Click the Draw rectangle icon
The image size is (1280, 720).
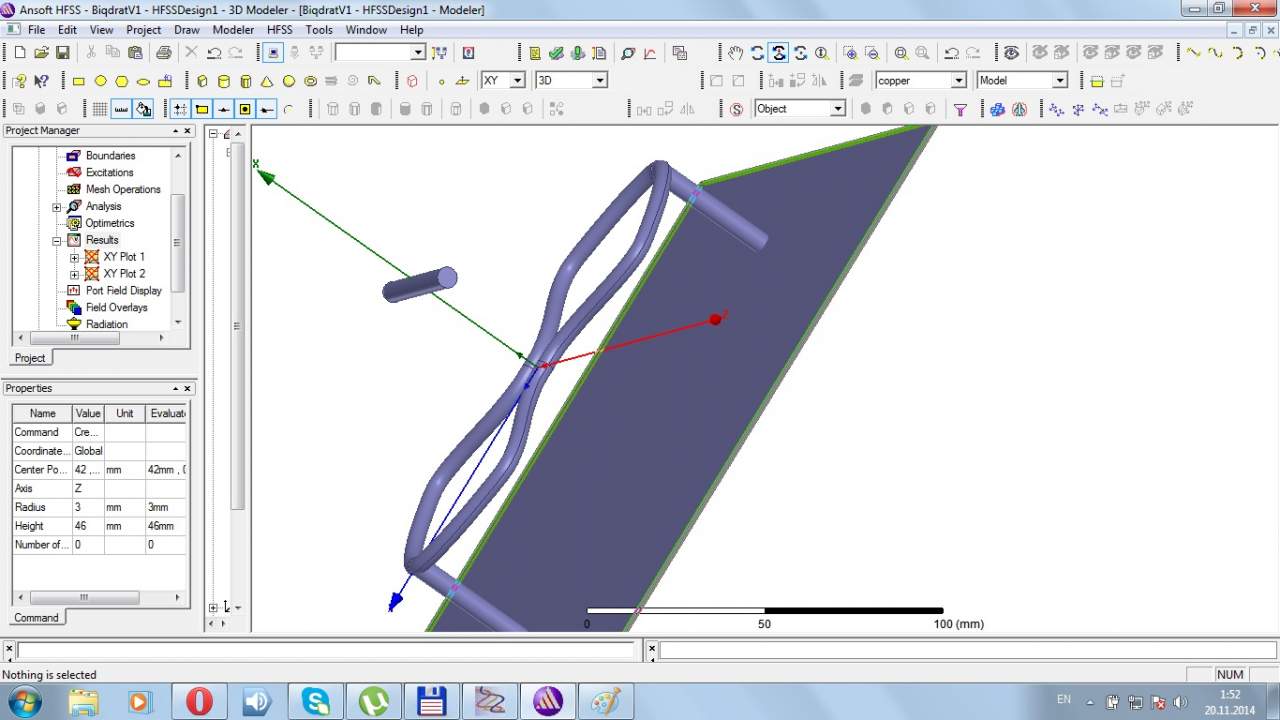[x=79, y=81]
